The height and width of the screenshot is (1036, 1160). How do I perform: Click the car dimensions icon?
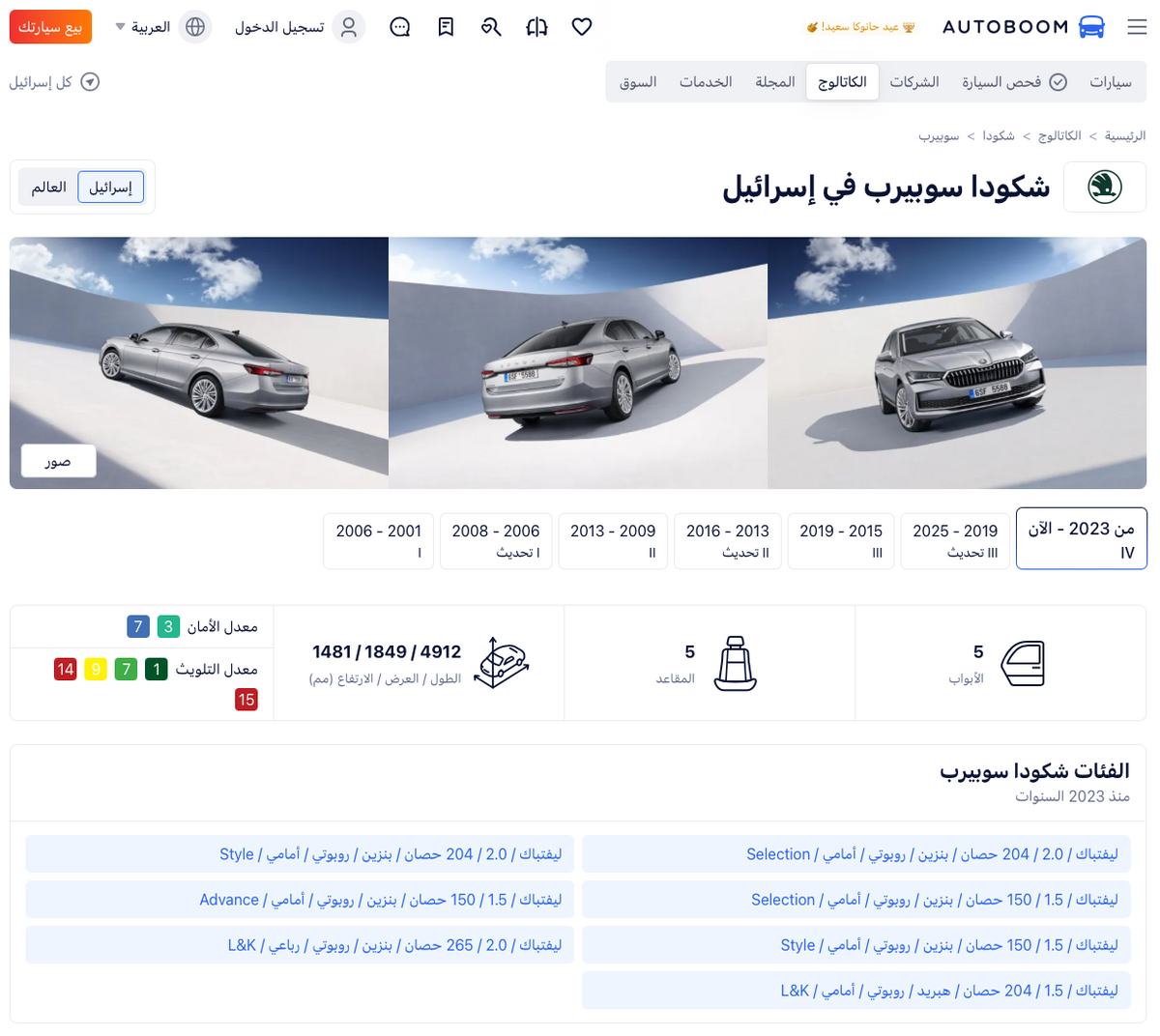click(504, 663)
